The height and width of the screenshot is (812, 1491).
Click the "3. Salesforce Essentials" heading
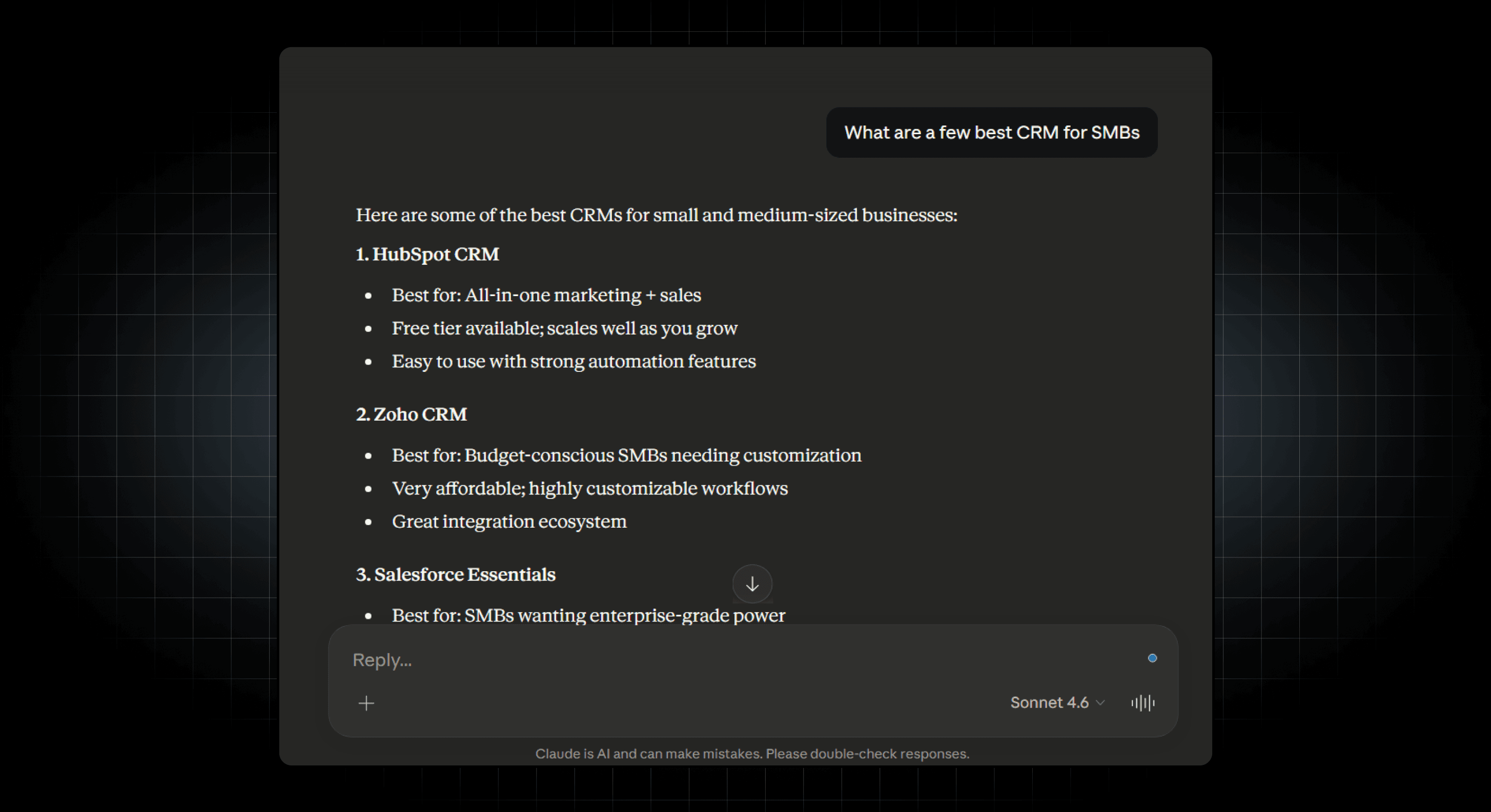coord(456,575)
